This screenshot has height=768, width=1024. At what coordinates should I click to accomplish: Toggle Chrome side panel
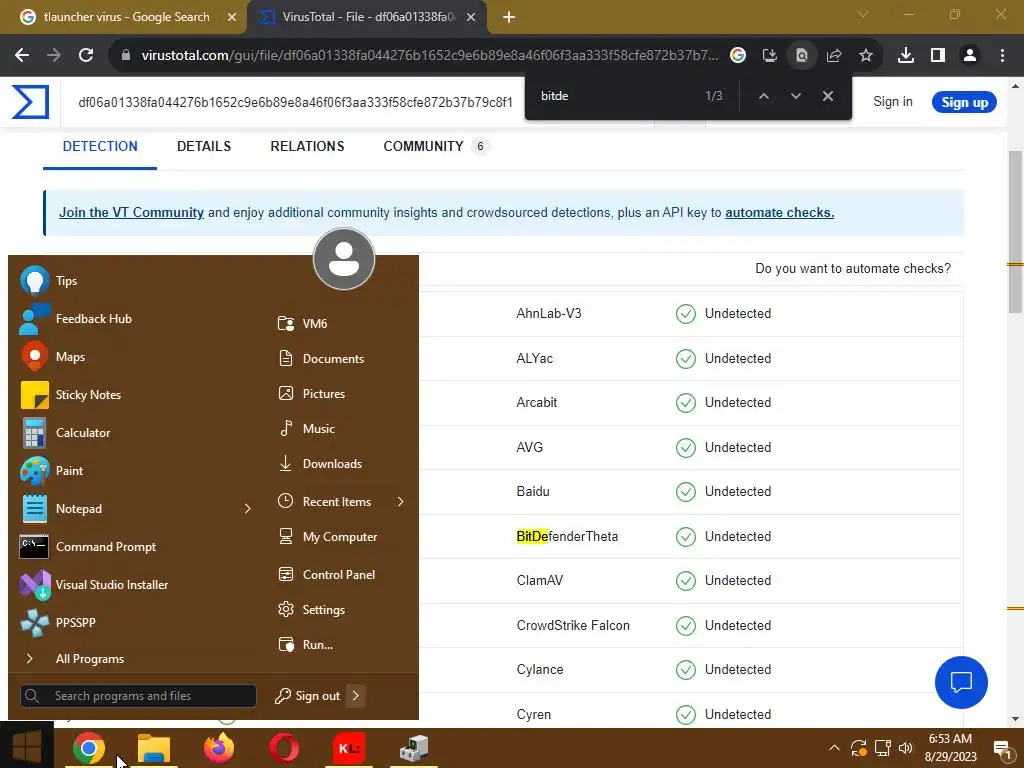938,56
